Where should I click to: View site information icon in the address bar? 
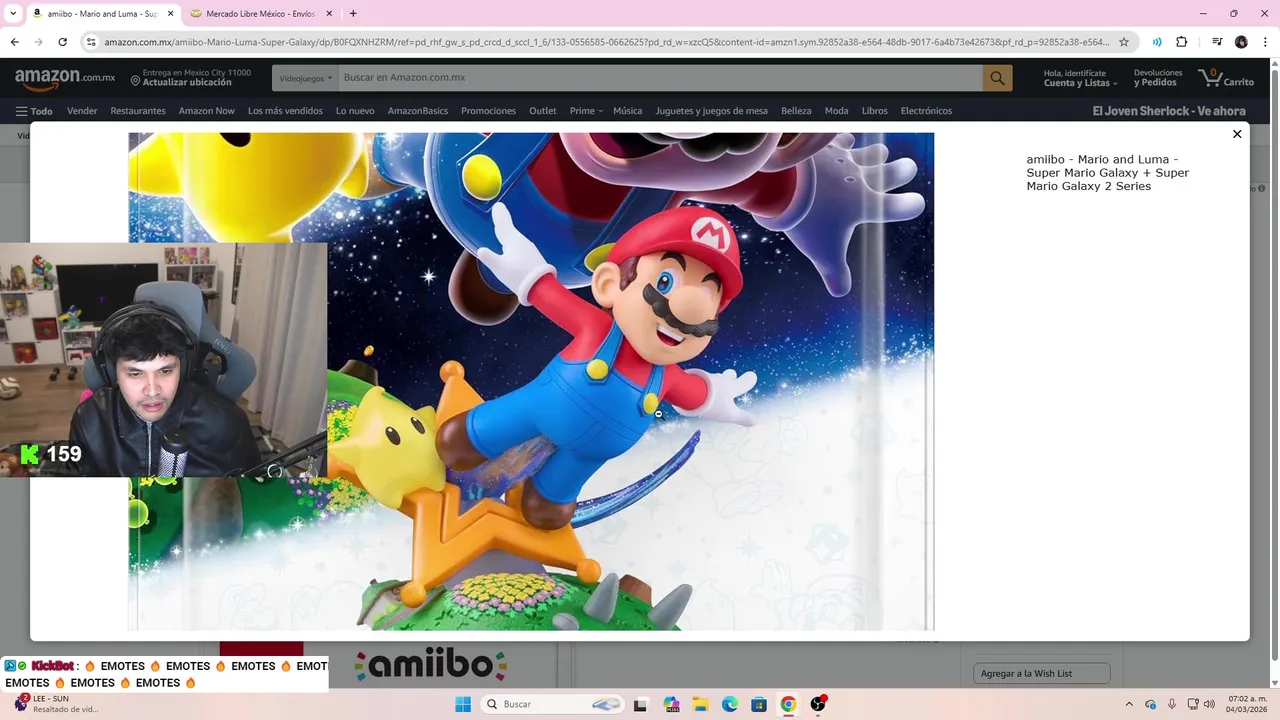tap(91, 42)
